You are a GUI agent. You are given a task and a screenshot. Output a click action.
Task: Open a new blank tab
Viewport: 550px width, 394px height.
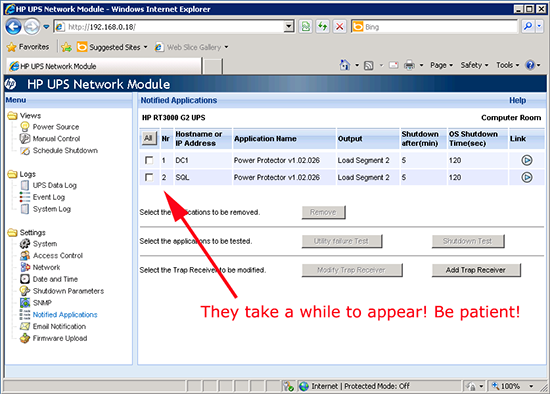[213, 66]
